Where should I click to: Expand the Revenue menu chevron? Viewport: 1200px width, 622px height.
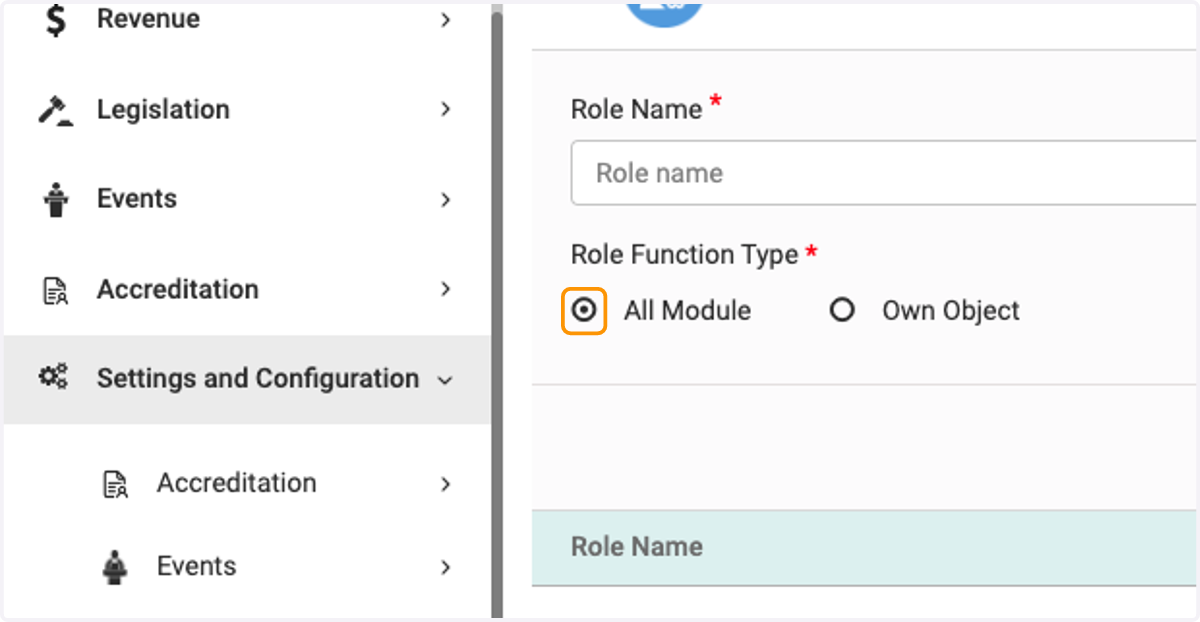(446, 20)
